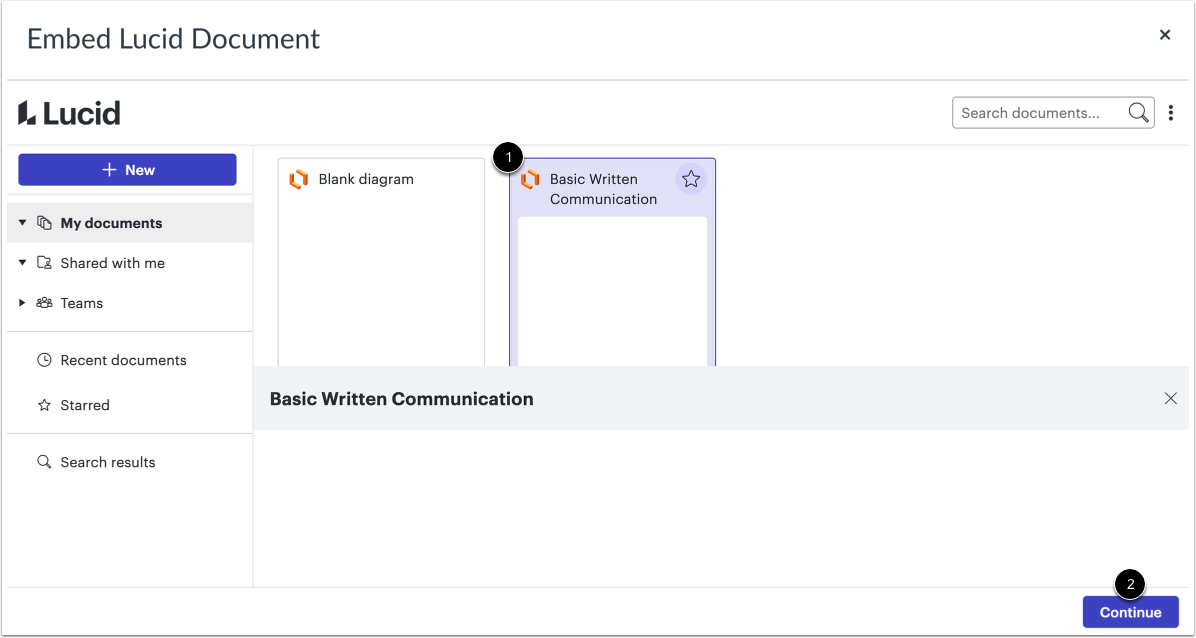This screenshot has width=1196, height=638.
Task: Click the Continue button
Action: point(1130,612)
